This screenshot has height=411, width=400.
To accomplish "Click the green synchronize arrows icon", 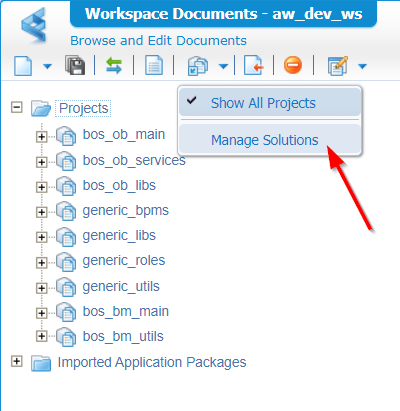I will coord(114,65).
